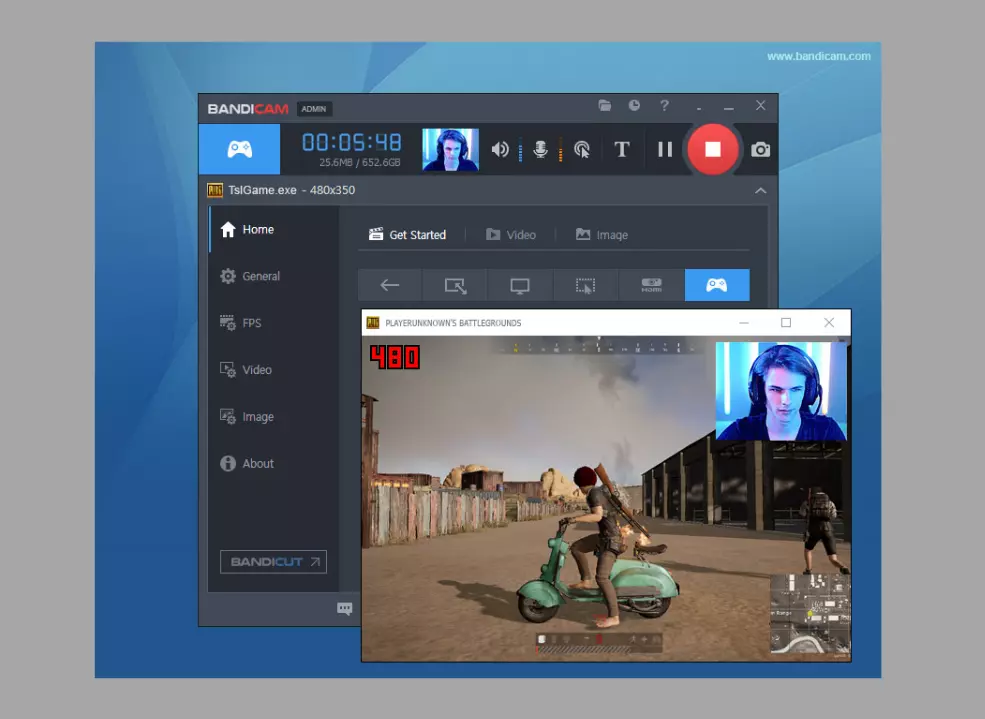Image resolution: width=985 pixels, height=719 pixels.
Task: Open the Bandicut link button
Action: 273,561
